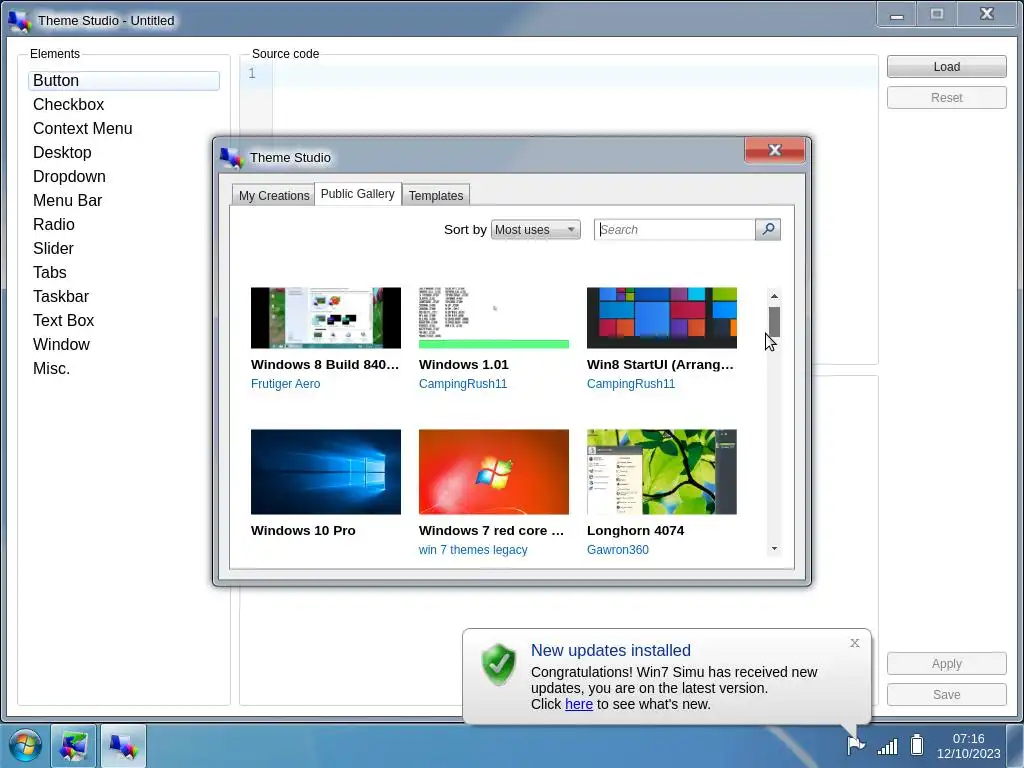Select Taskbar in Elements list
Screen dimensions: 1024x768
pyautogui.click(x=123, y=296)
